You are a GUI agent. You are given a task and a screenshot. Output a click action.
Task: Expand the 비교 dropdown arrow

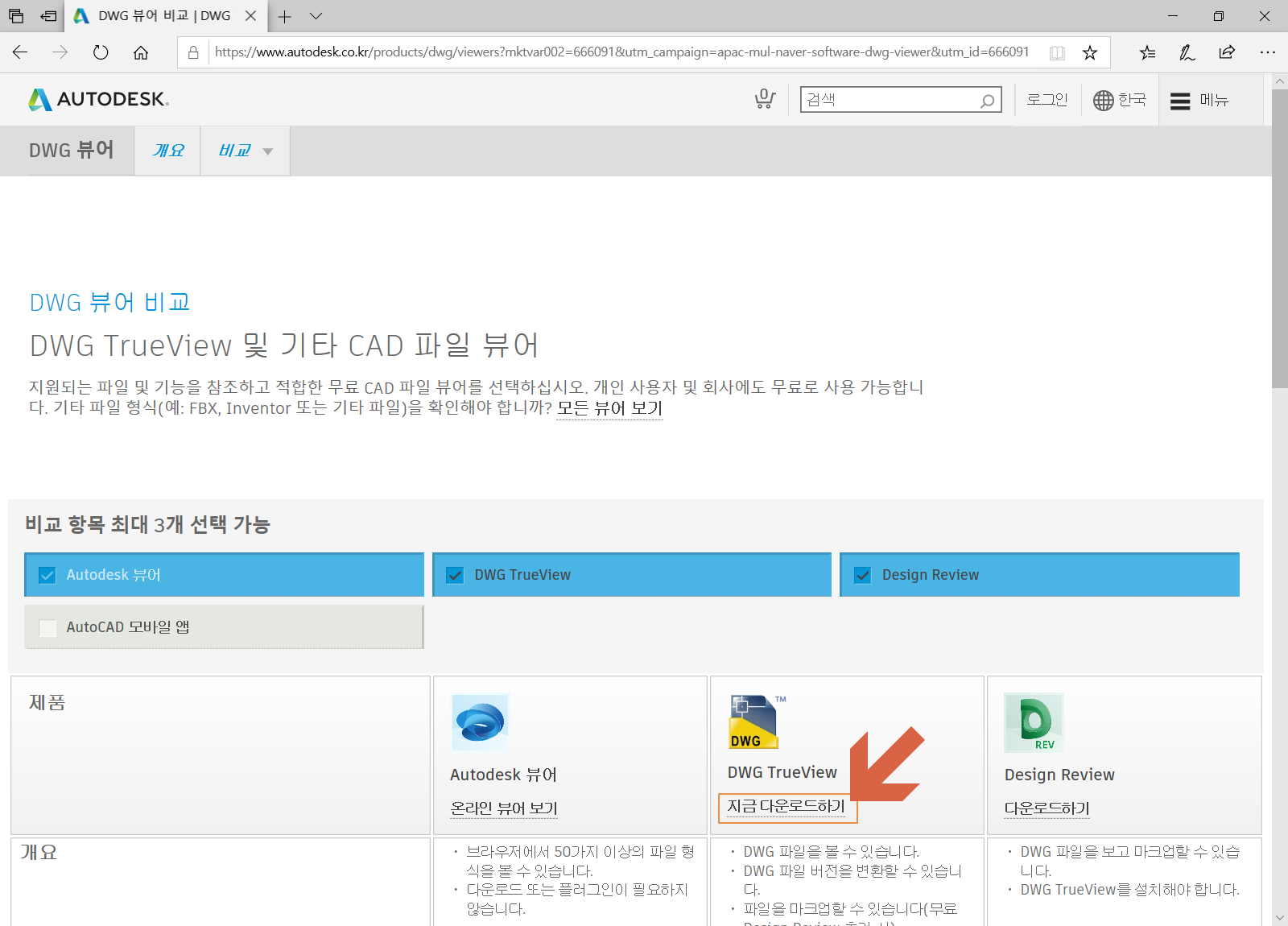[x=268, y=151]
